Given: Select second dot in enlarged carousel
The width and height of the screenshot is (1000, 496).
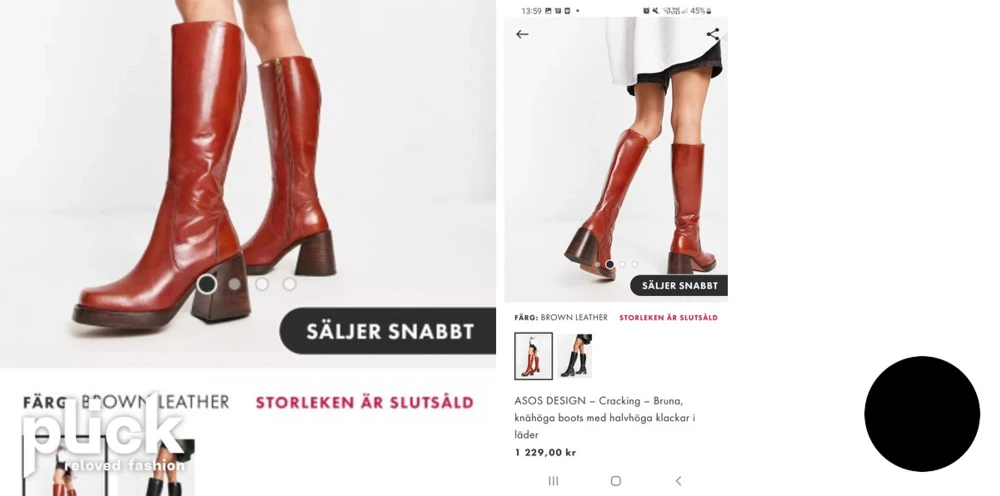Looking at the screenshot, I should pos(235,284).
